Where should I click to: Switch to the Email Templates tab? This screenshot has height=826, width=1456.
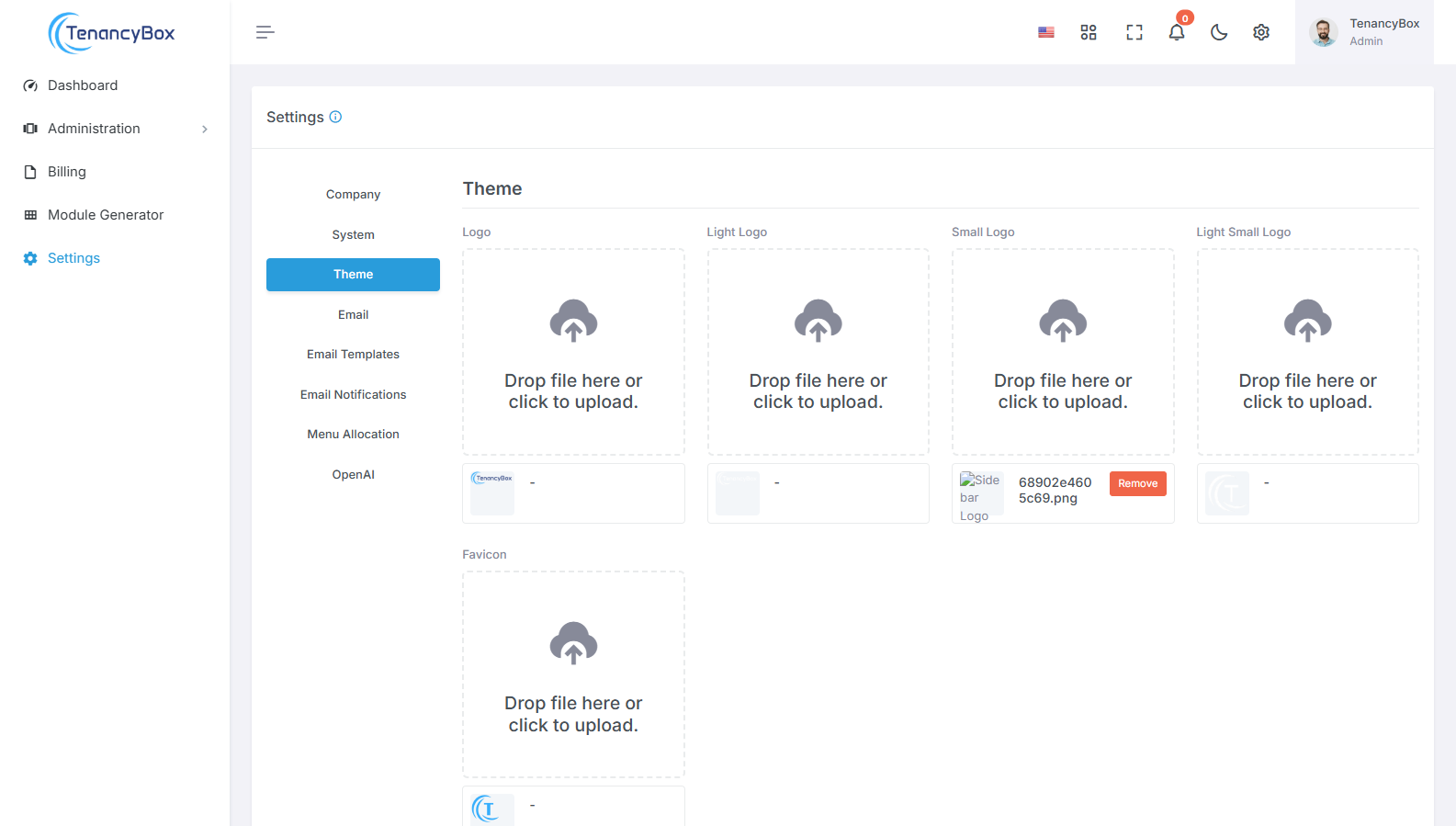coord(353,355)
